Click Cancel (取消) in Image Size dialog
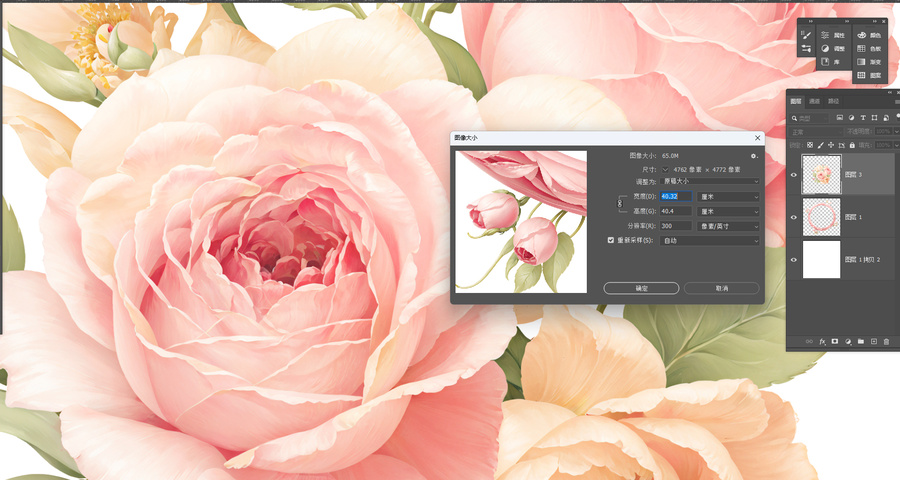 [x=721, y=288]
